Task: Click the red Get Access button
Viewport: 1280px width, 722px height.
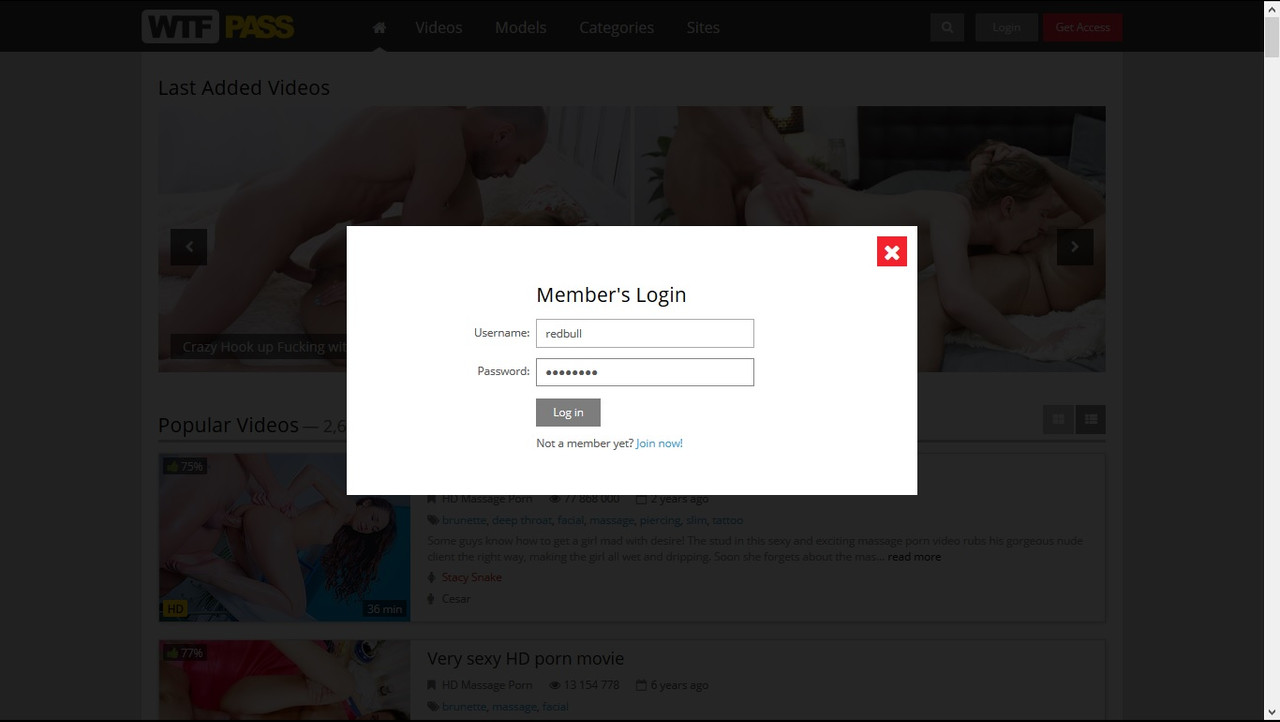Action: click(x=1083, y=28)
